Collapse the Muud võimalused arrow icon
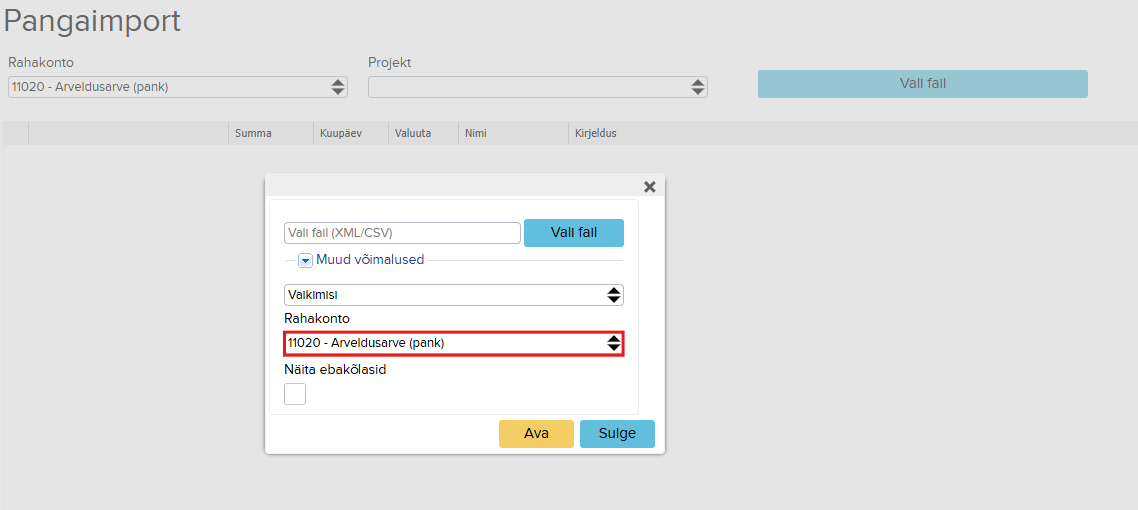The width and height of the screenshot is (1138, 510). click(306, 260)
